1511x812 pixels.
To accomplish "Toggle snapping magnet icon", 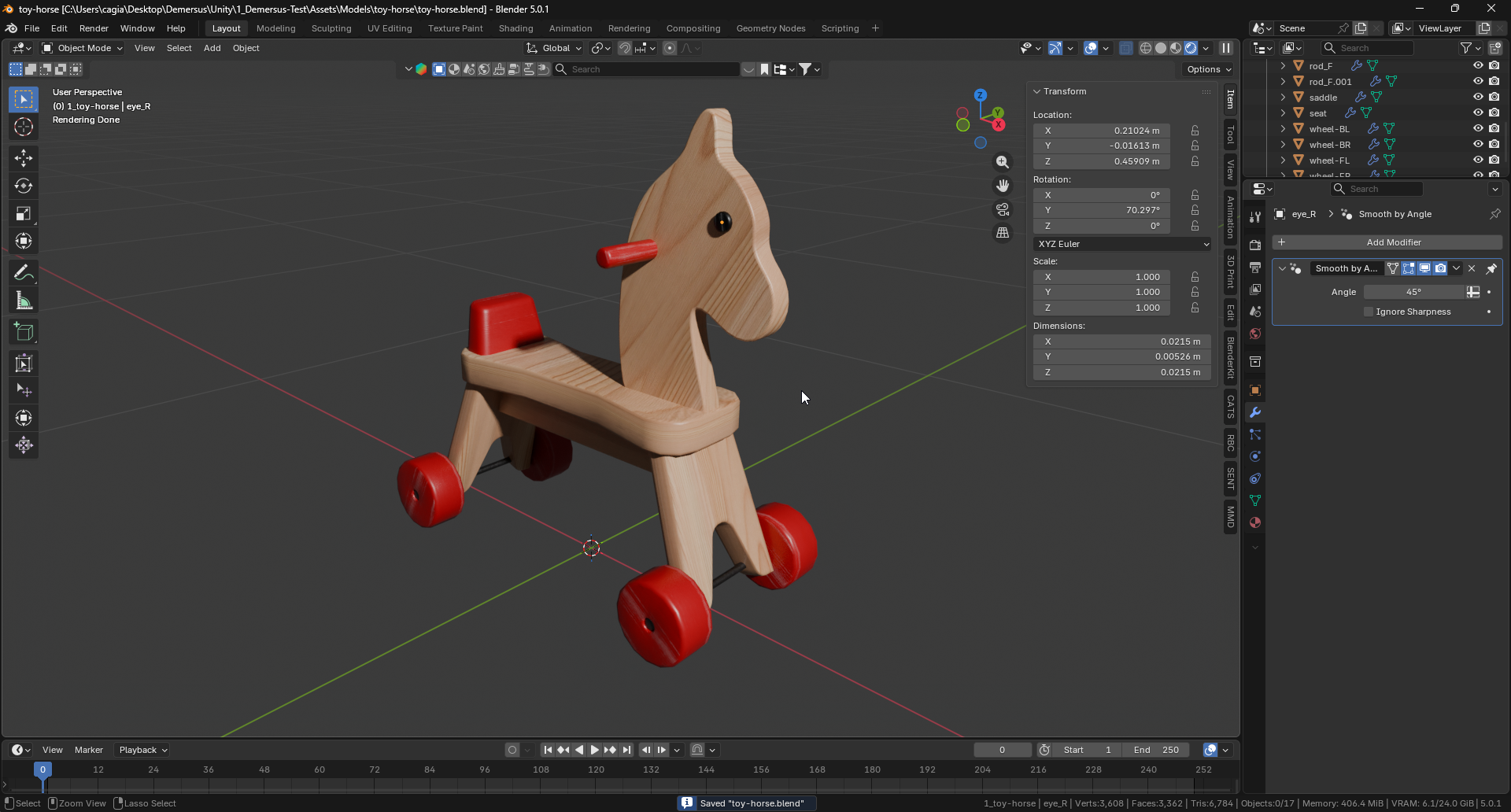I will coord(625,48).
